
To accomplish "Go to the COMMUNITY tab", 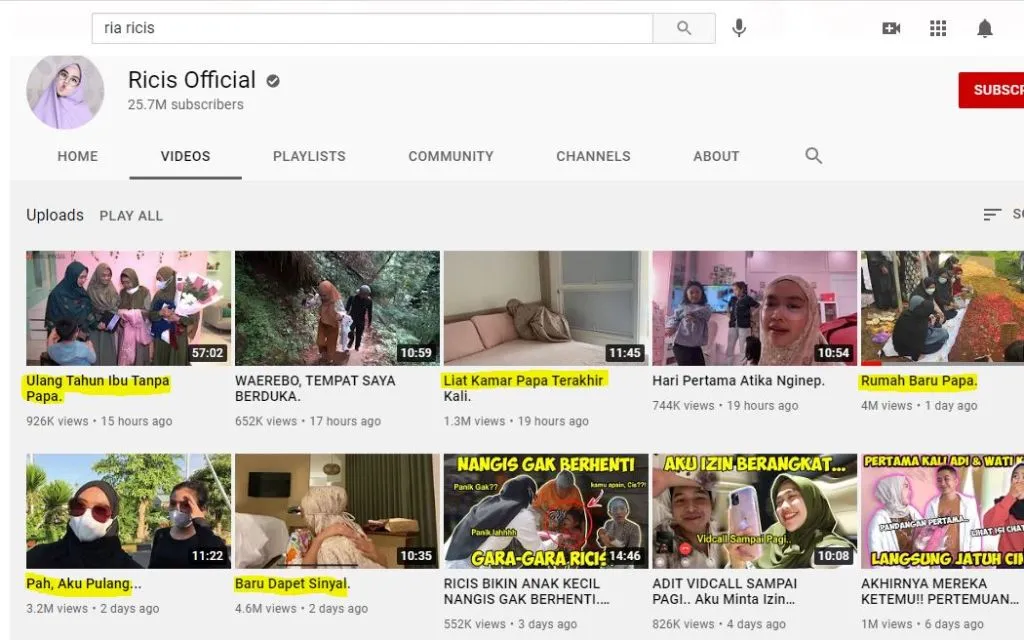I will [x=451, y=156].
